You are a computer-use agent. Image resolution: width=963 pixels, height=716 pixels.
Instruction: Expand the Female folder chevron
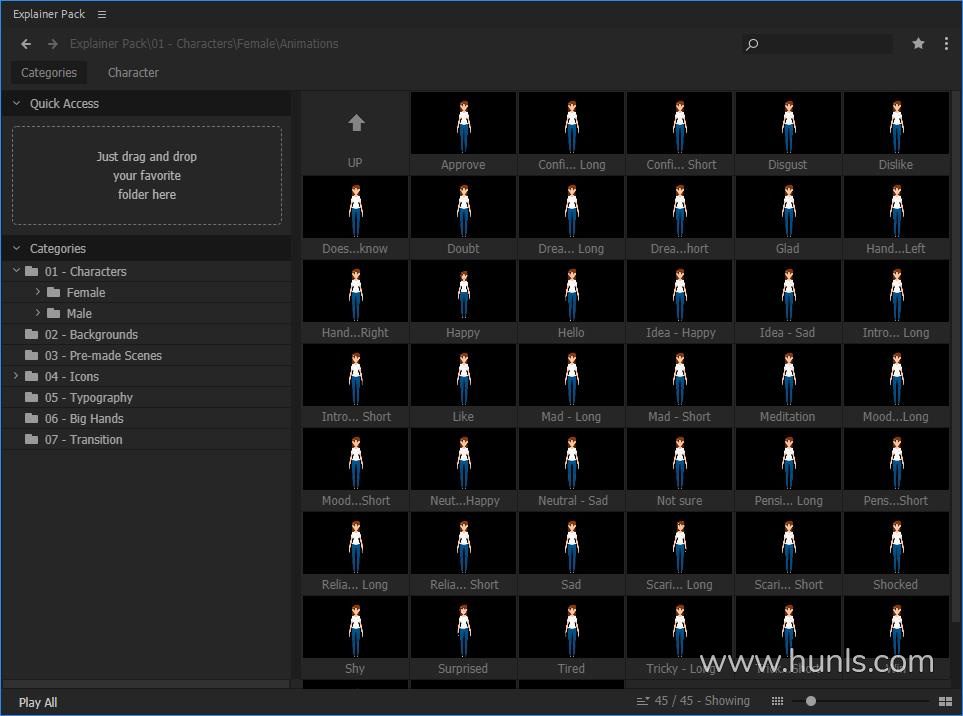37,292
